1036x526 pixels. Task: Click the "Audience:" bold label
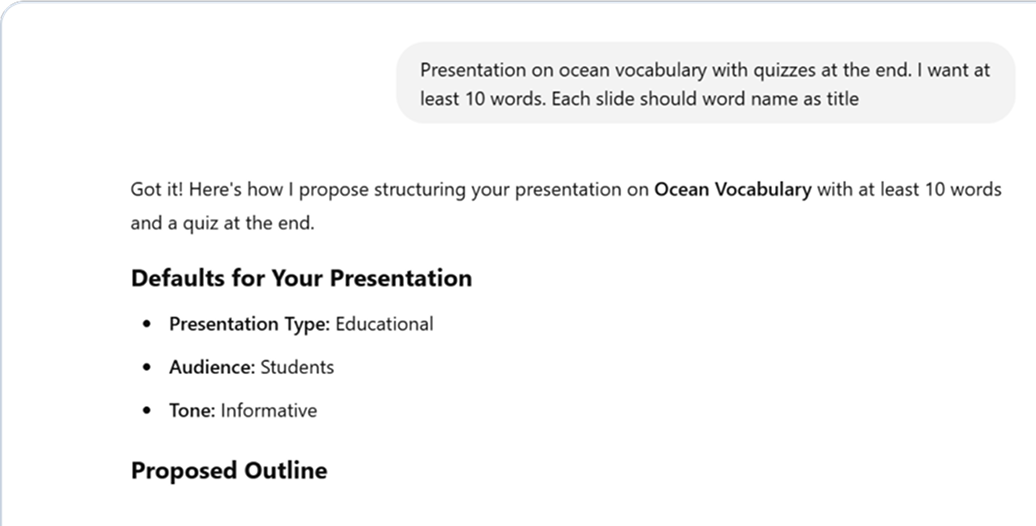click(212, 367)
